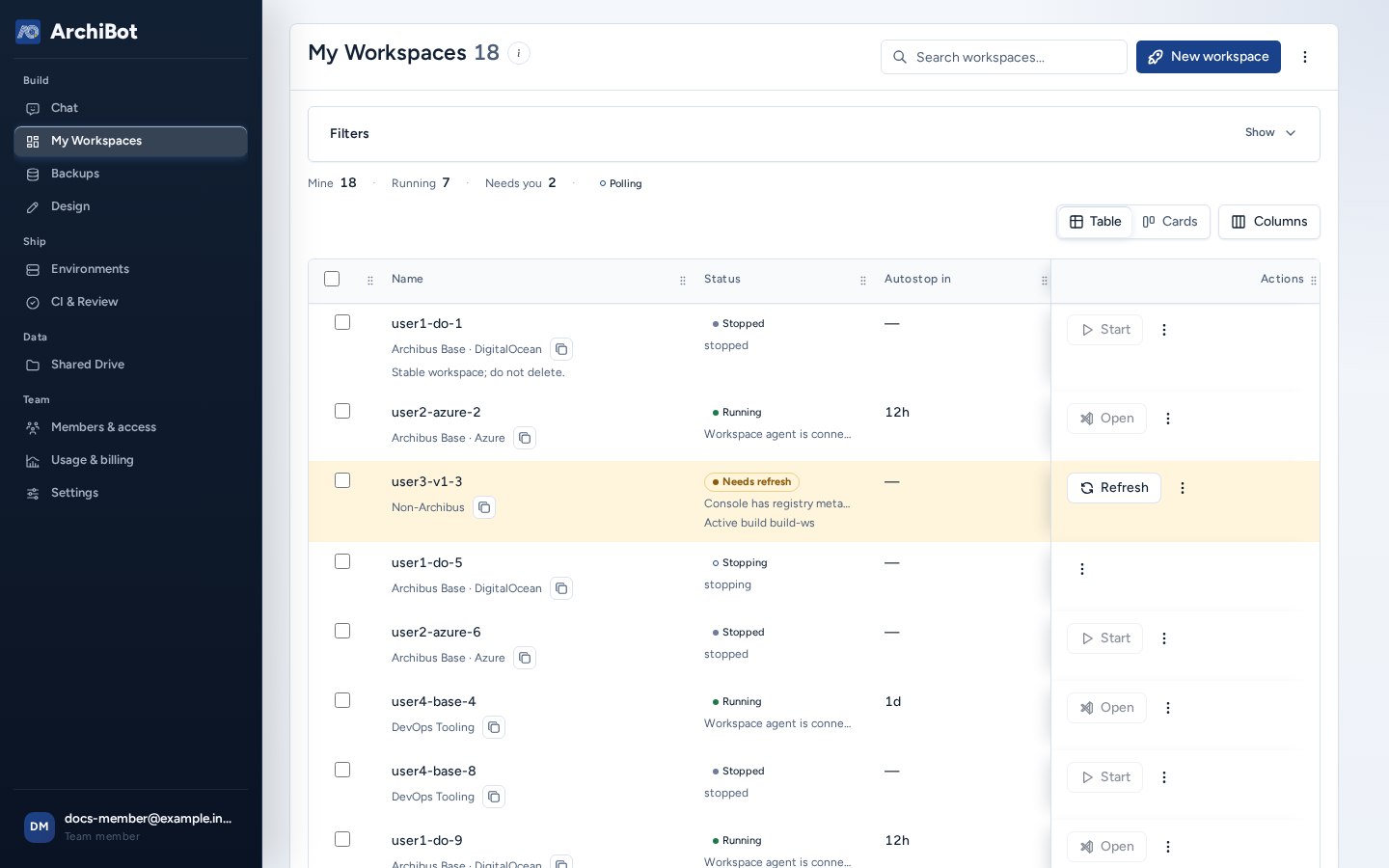Start the user2-azure-6 workspace

[x=1104, y=638]
